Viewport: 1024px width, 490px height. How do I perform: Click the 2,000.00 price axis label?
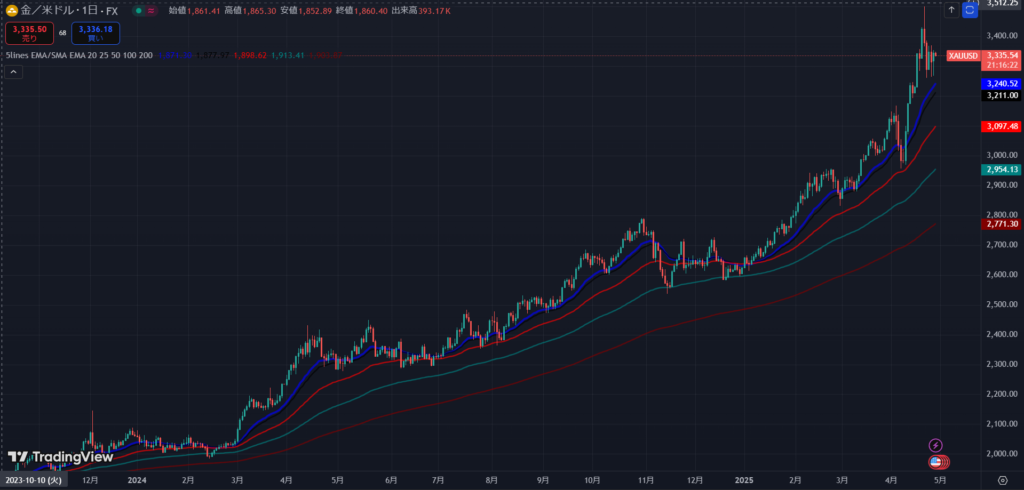click(1002, 453)
